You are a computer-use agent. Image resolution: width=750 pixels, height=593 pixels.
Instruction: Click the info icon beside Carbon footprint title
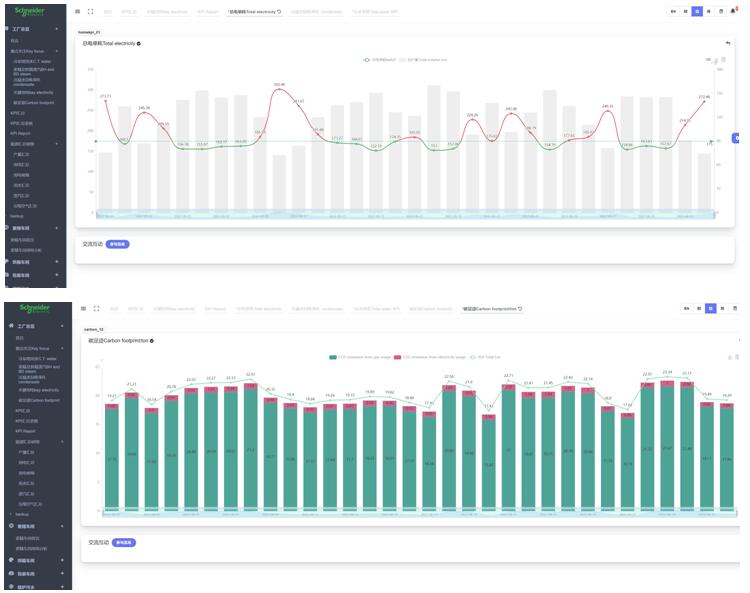(151, 341)
